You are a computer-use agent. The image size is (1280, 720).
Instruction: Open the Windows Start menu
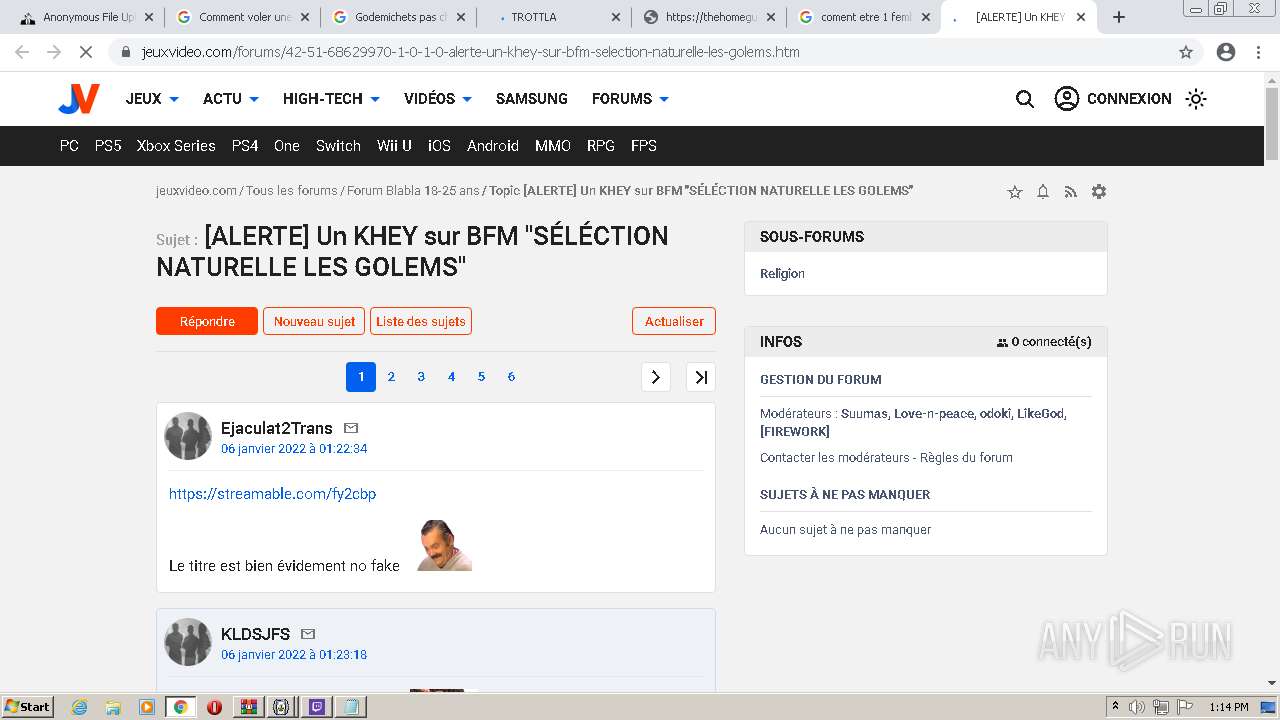coord(28,707)
